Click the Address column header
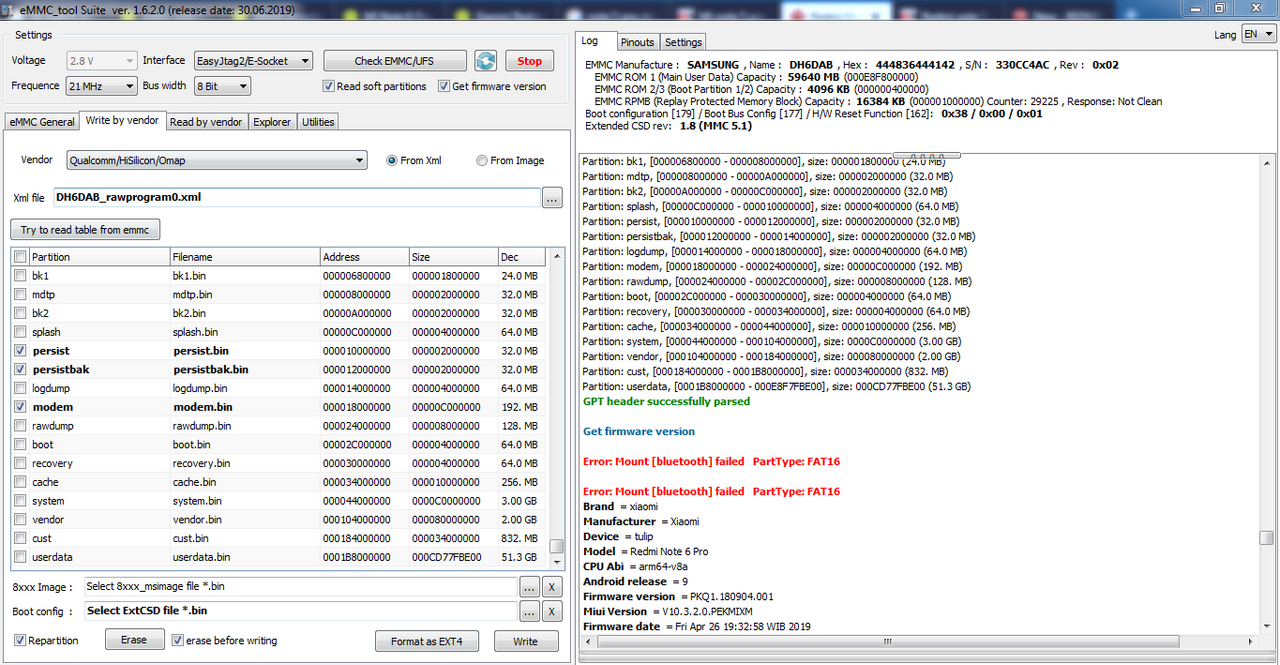Image resolution: width=1280 pixels, height=665 pixels. pyautogui.click(x=363, y=257)
